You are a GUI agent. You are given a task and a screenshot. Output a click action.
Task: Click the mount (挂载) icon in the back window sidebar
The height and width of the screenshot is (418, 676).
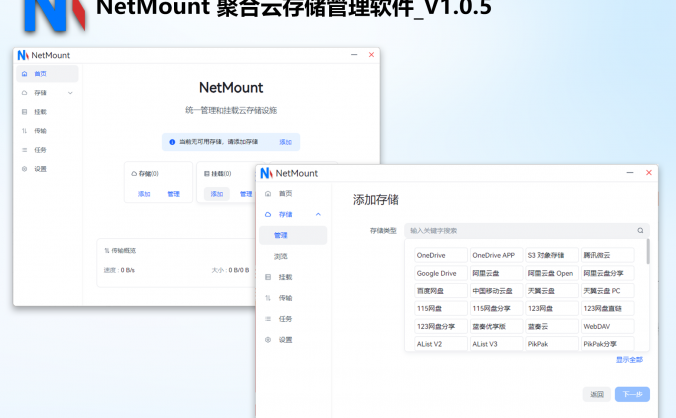pos(25,112)
